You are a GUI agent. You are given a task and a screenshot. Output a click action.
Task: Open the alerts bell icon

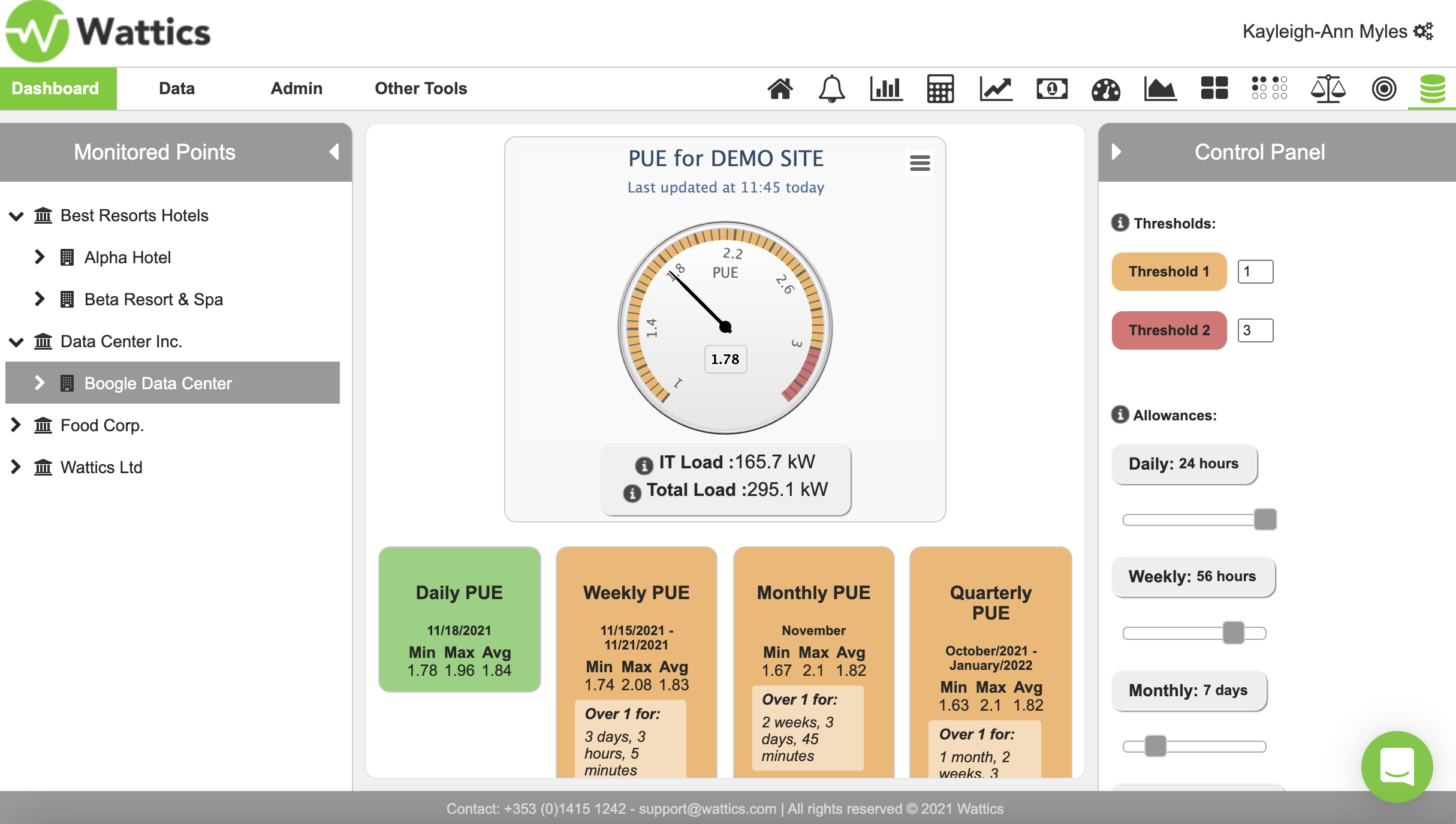(x=831, y=89)
